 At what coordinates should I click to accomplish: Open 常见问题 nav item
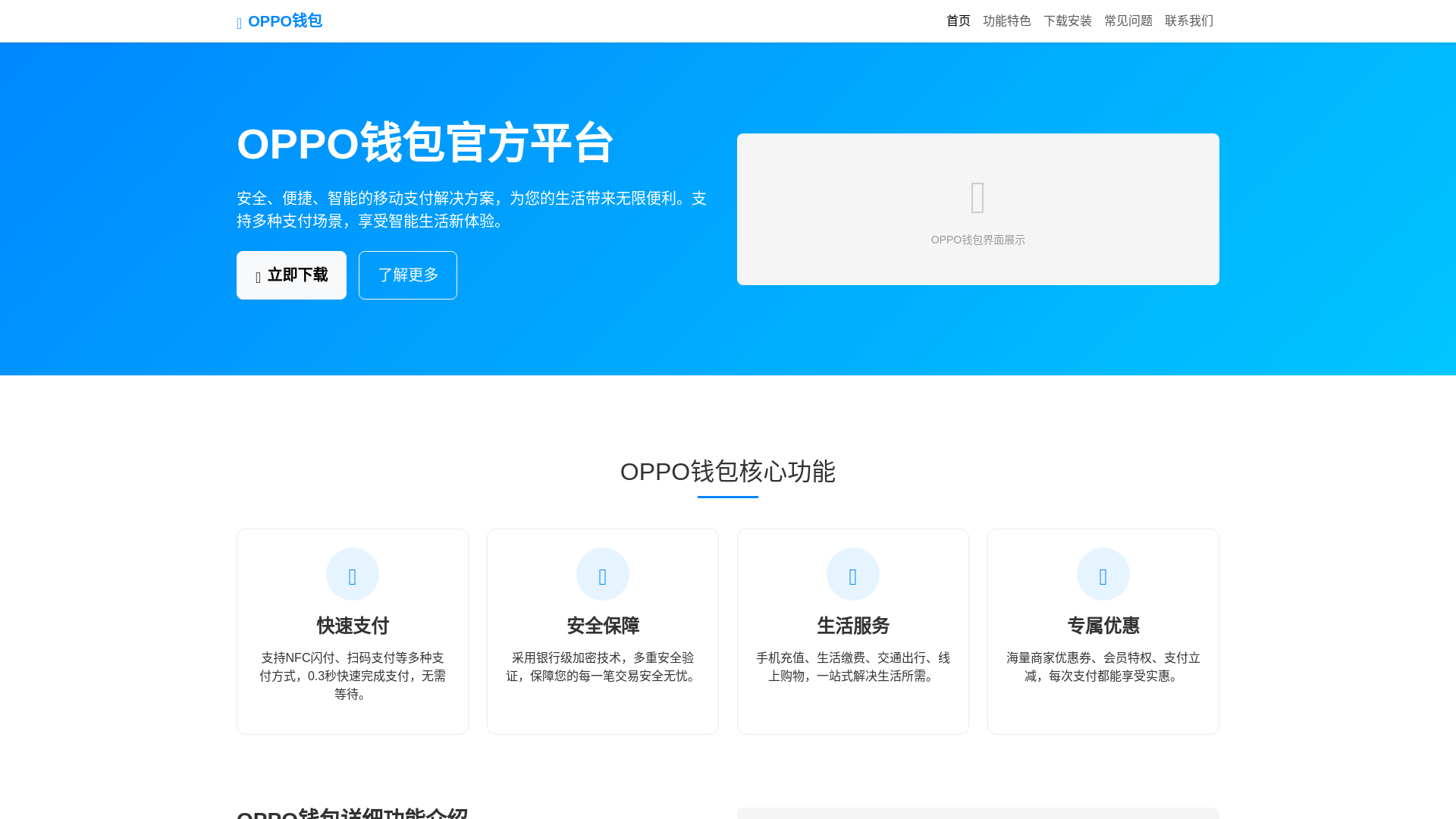click(x=1128, y=21)
